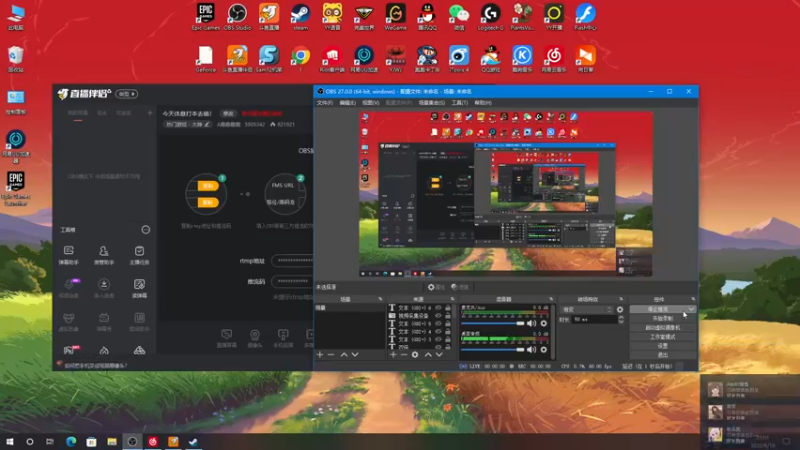The height and width of the screenshot is (450, 800).
Task: Open 弹幕助手 tool in Douyu companion
Action: pyautogui.click(x=68, y=255)
